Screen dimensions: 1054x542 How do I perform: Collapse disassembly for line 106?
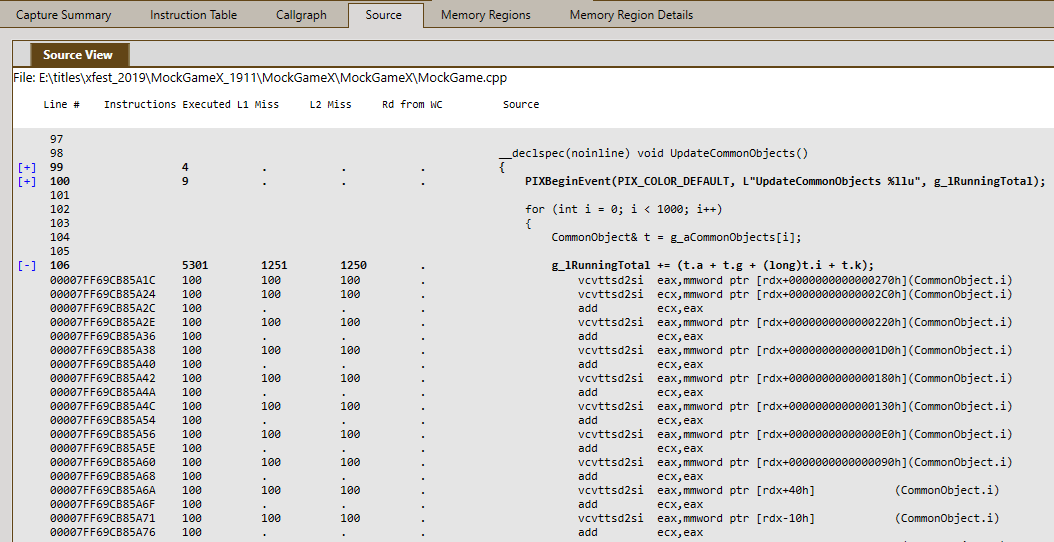click(26, 266)
